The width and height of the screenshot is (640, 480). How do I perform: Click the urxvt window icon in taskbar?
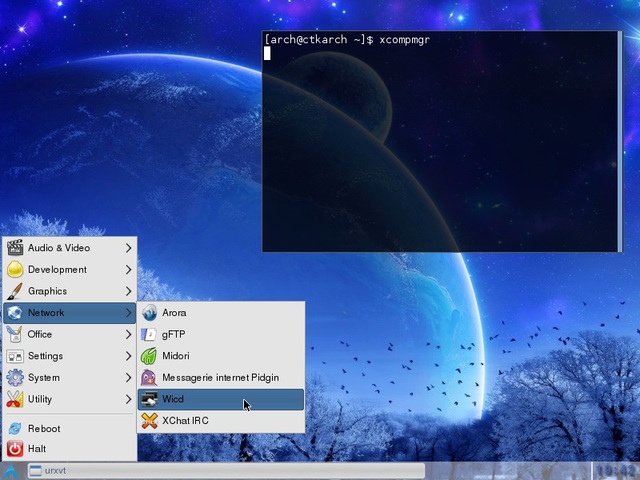[x=36, y=471]
